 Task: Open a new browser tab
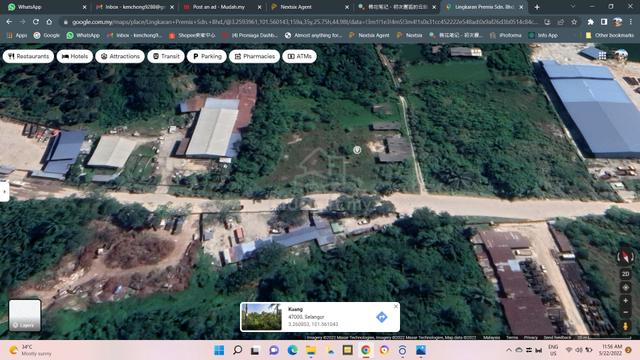pos(537,7)
